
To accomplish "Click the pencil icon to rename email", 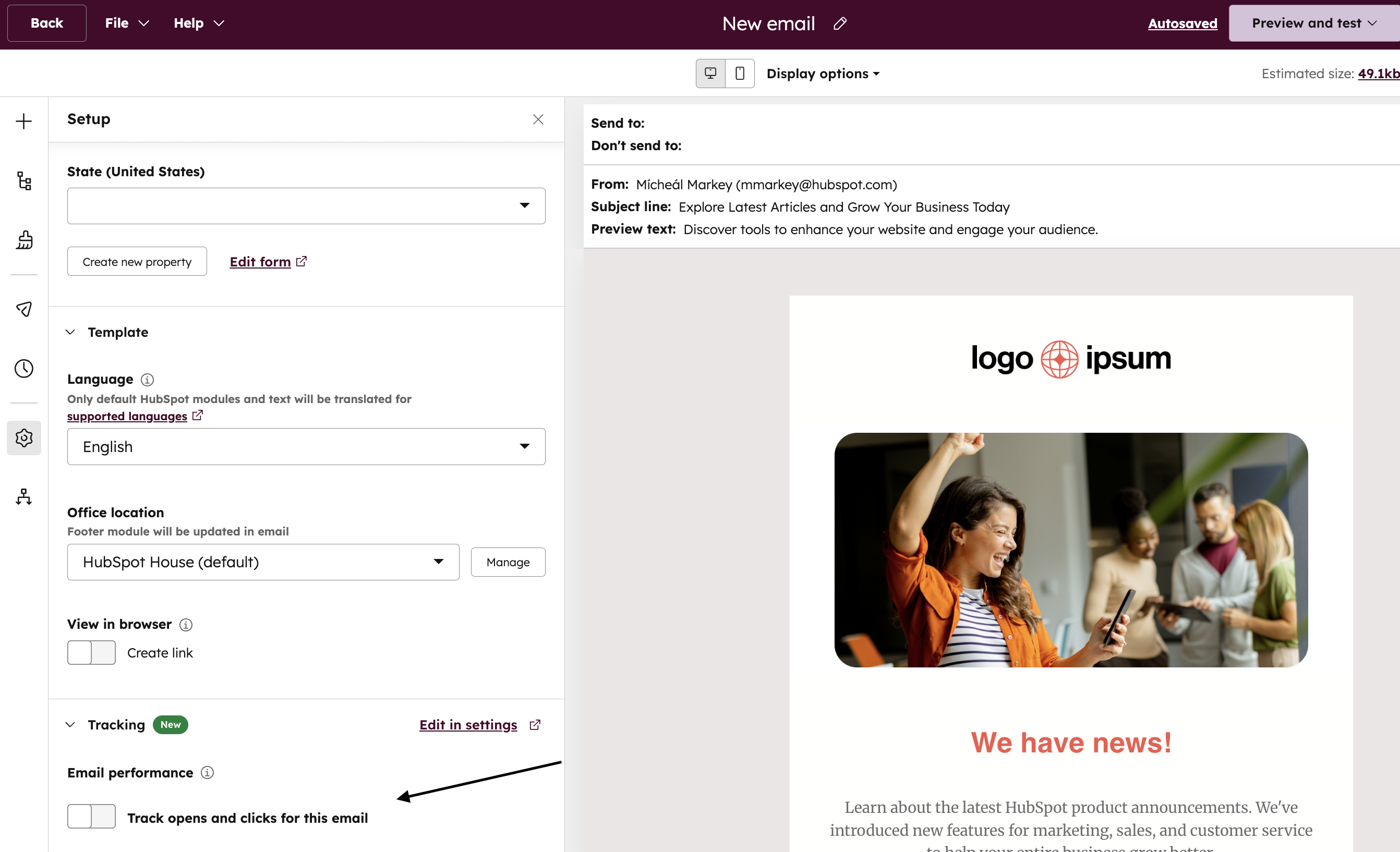I will tap(840, 23).
